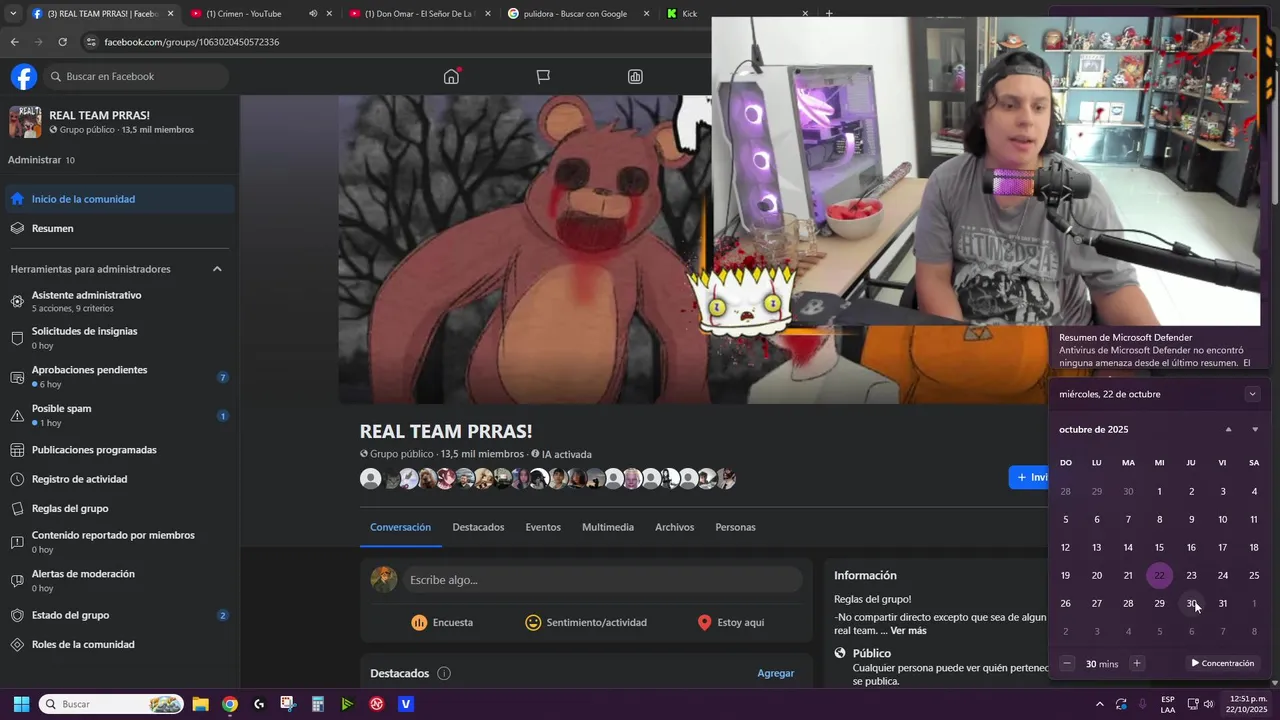Open the Personas tab
The width and height of the screenshot is (1280, 720).
(x=735, y=527)
